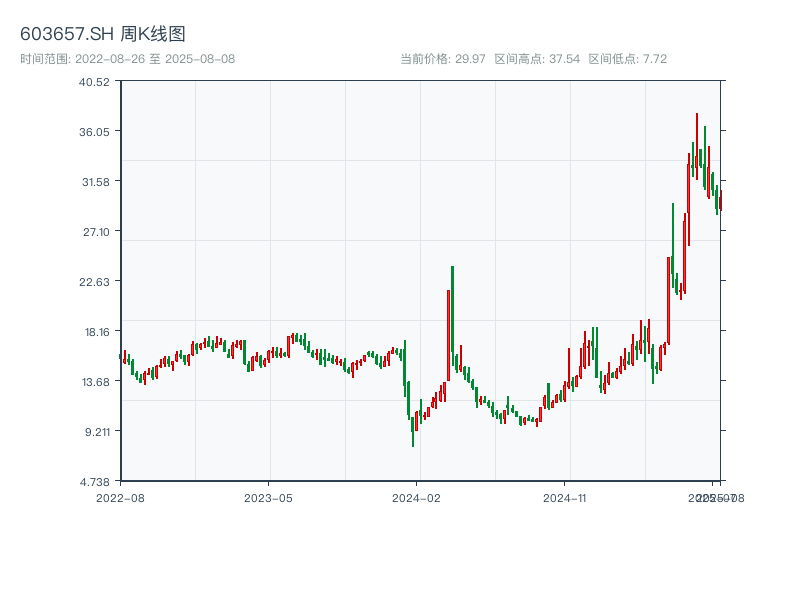Click the y-axis value 9.211
Image resolution: width=800 pixels, height=600 pixels.
(x=97, y=432)
